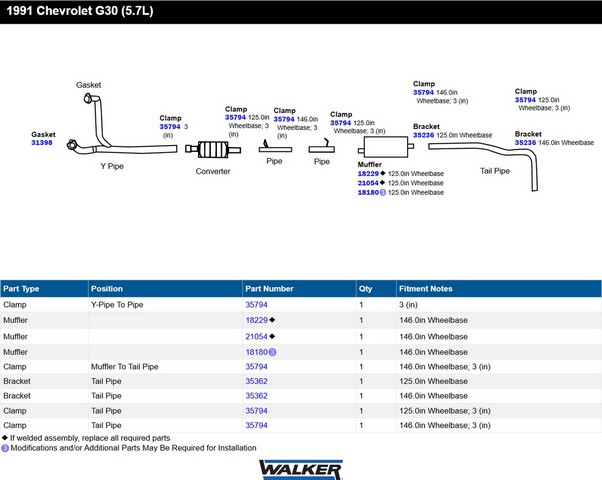Open part 18229 in the muffler table row

click(256, 320)
